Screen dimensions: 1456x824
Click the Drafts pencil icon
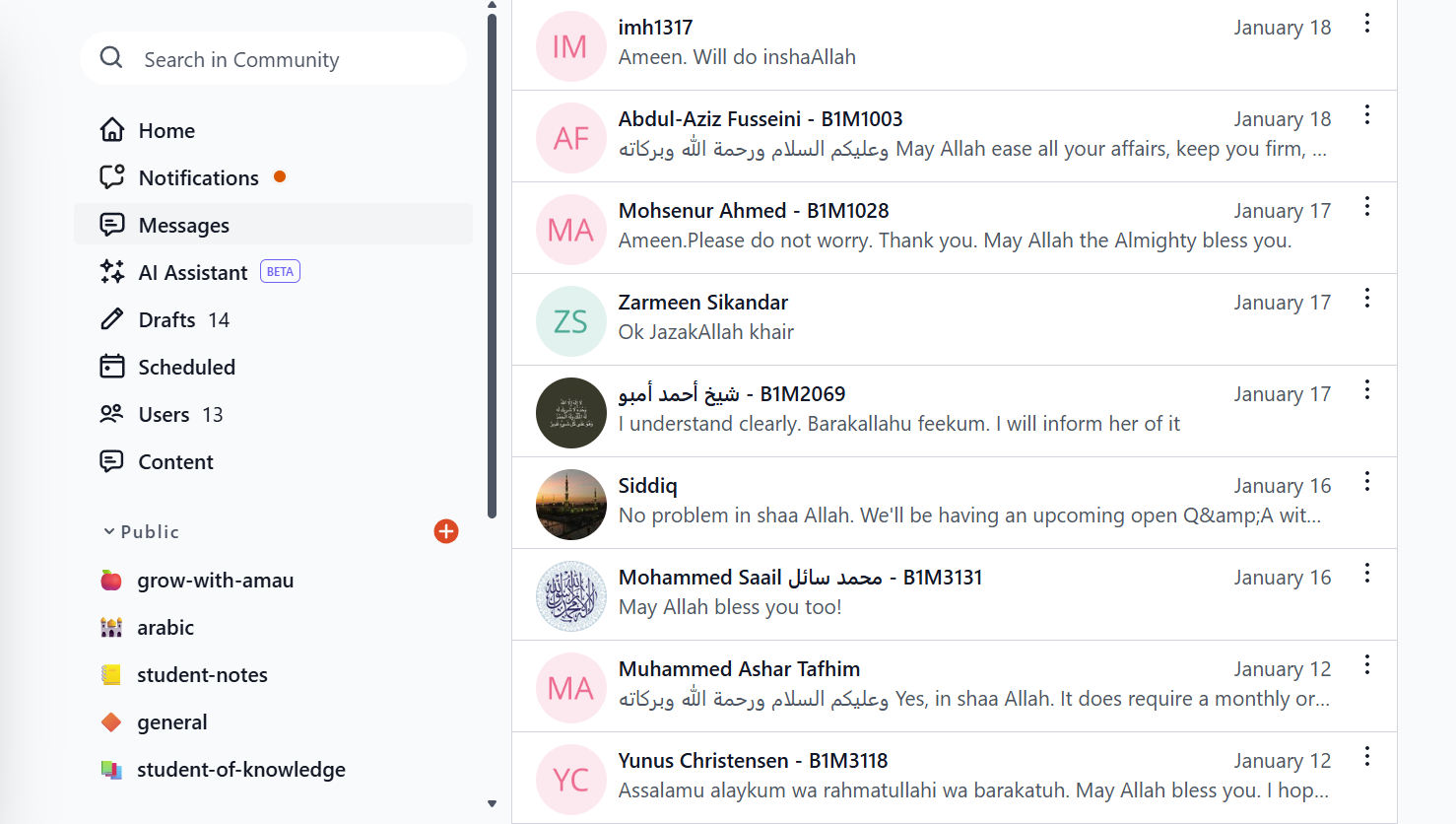click(112, 319)
